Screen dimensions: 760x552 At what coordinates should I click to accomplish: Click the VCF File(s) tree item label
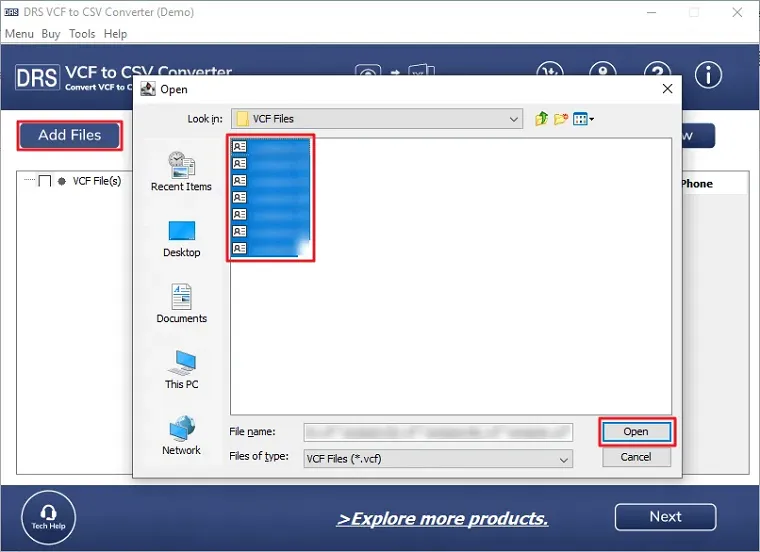coord(97,181)
